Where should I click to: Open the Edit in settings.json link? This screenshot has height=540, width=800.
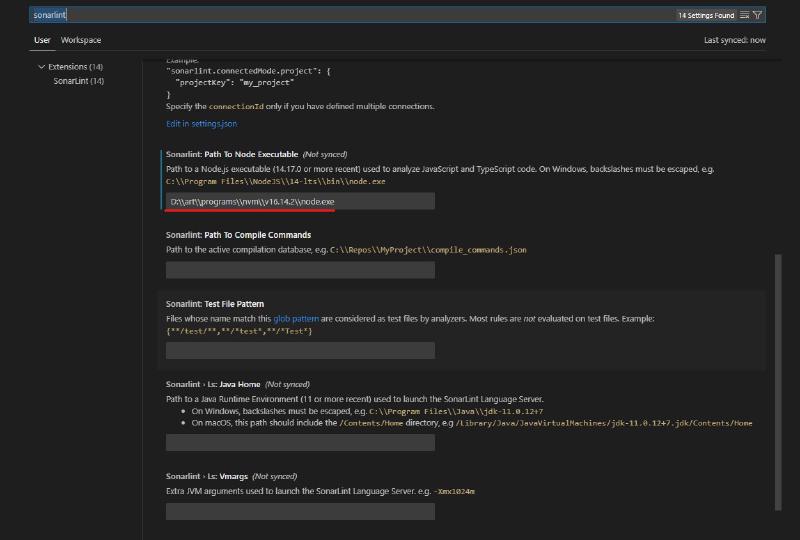coord(201,123)
